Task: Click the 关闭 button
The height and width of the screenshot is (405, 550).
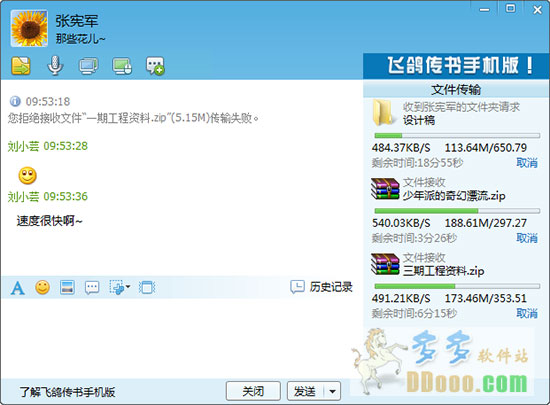Action: pos(253,391)
